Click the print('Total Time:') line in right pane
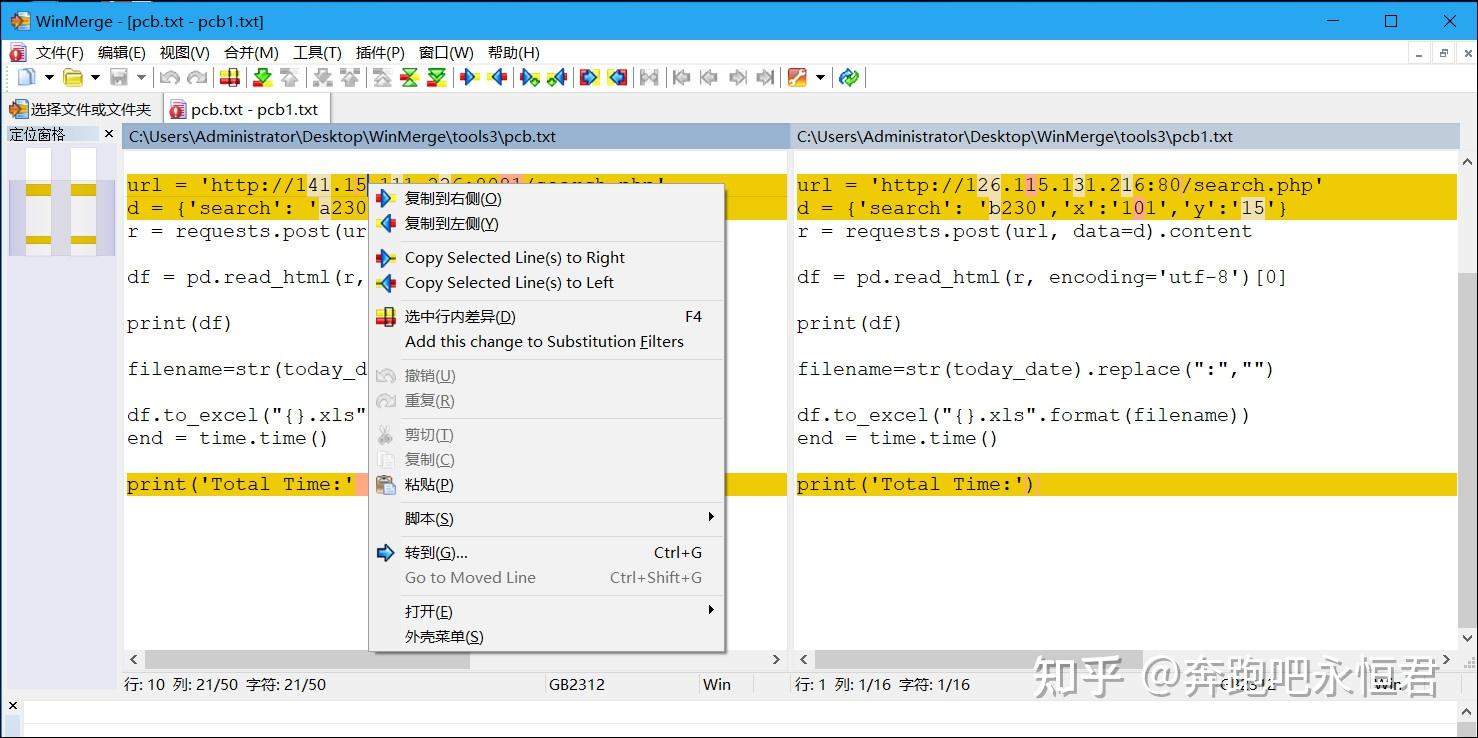Screen dimensions: 1478x738 coord(1126,484)
